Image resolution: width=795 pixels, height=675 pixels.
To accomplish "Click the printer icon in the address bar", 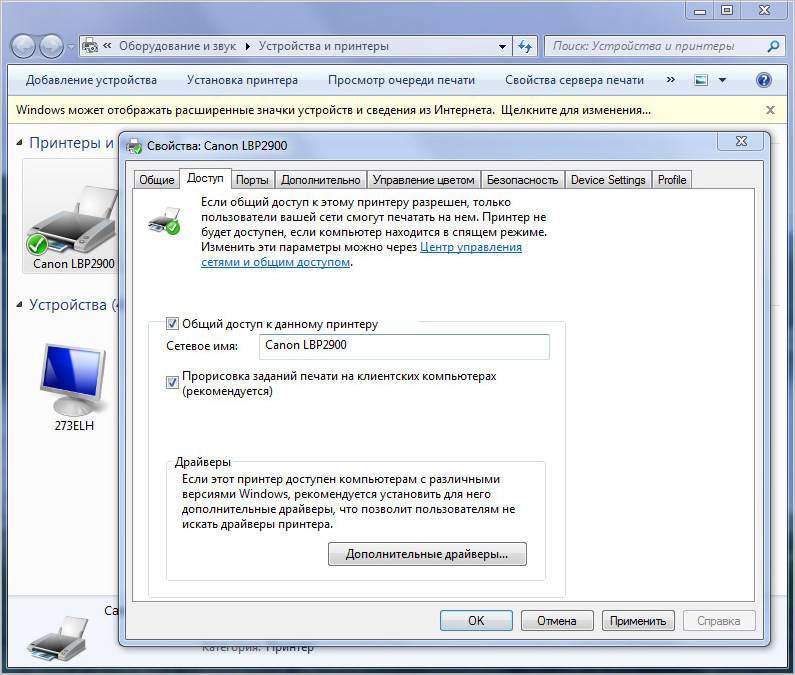I will click(x=90, y=46).
